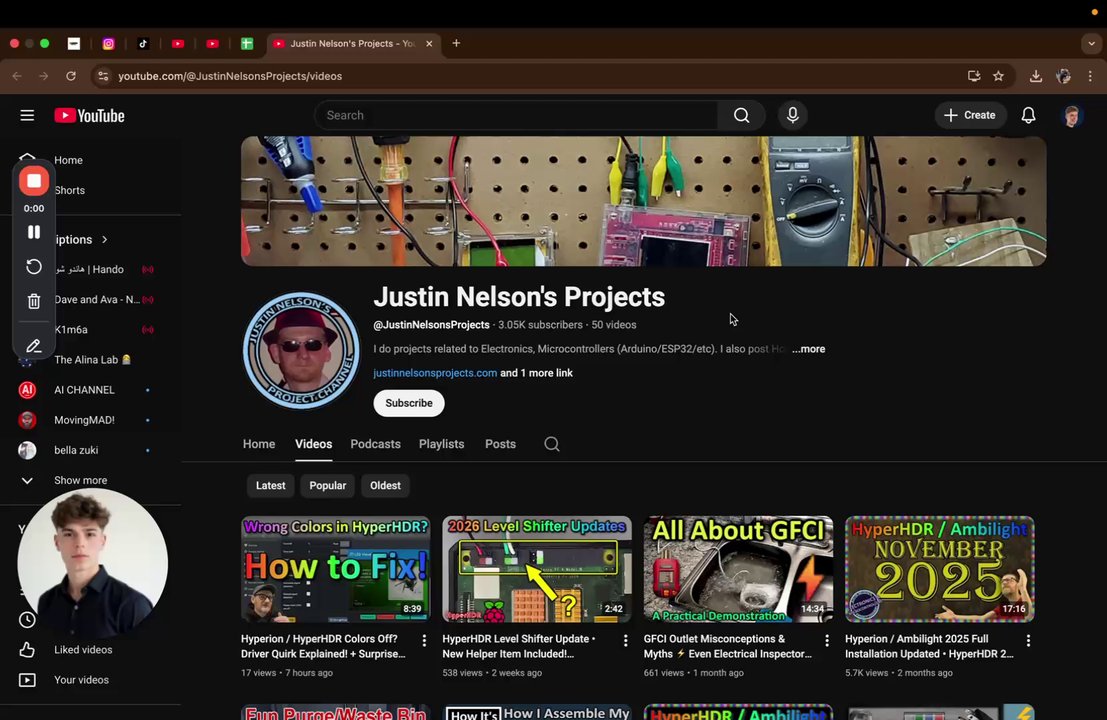The width and height of the screenshot is (1107, 720).
Task: Open a new browser tab
Action: tap(456, 43)
